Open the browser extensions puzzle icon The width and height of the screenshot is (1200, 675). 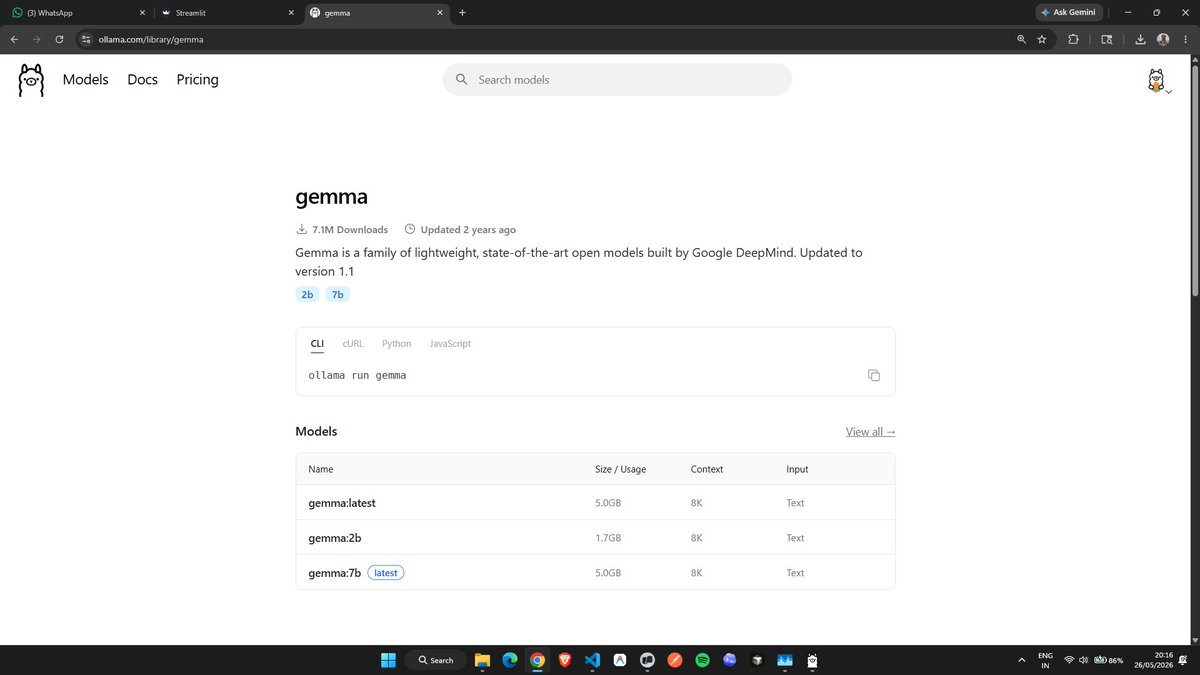pos(1074,39)
